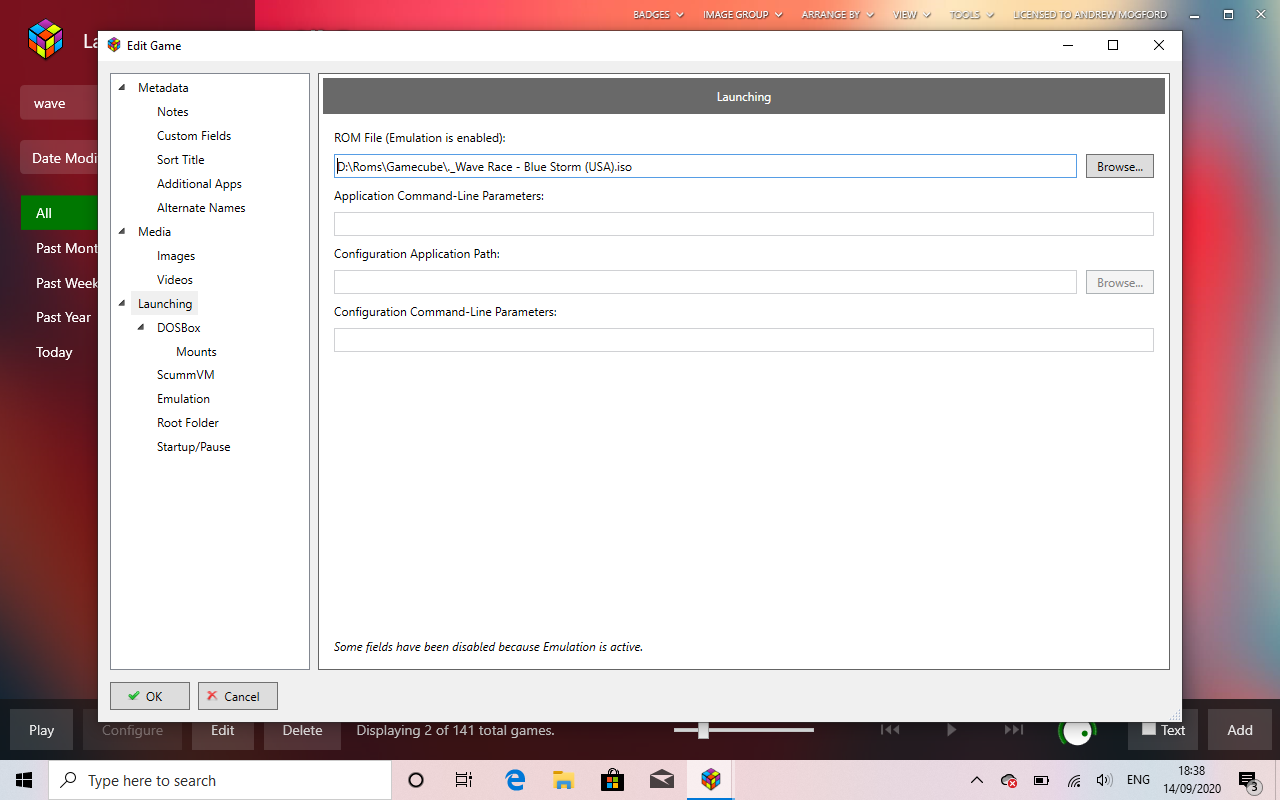
Task: Select Notes in the tree
Action: pyautogui.click(x=172, y=112)
